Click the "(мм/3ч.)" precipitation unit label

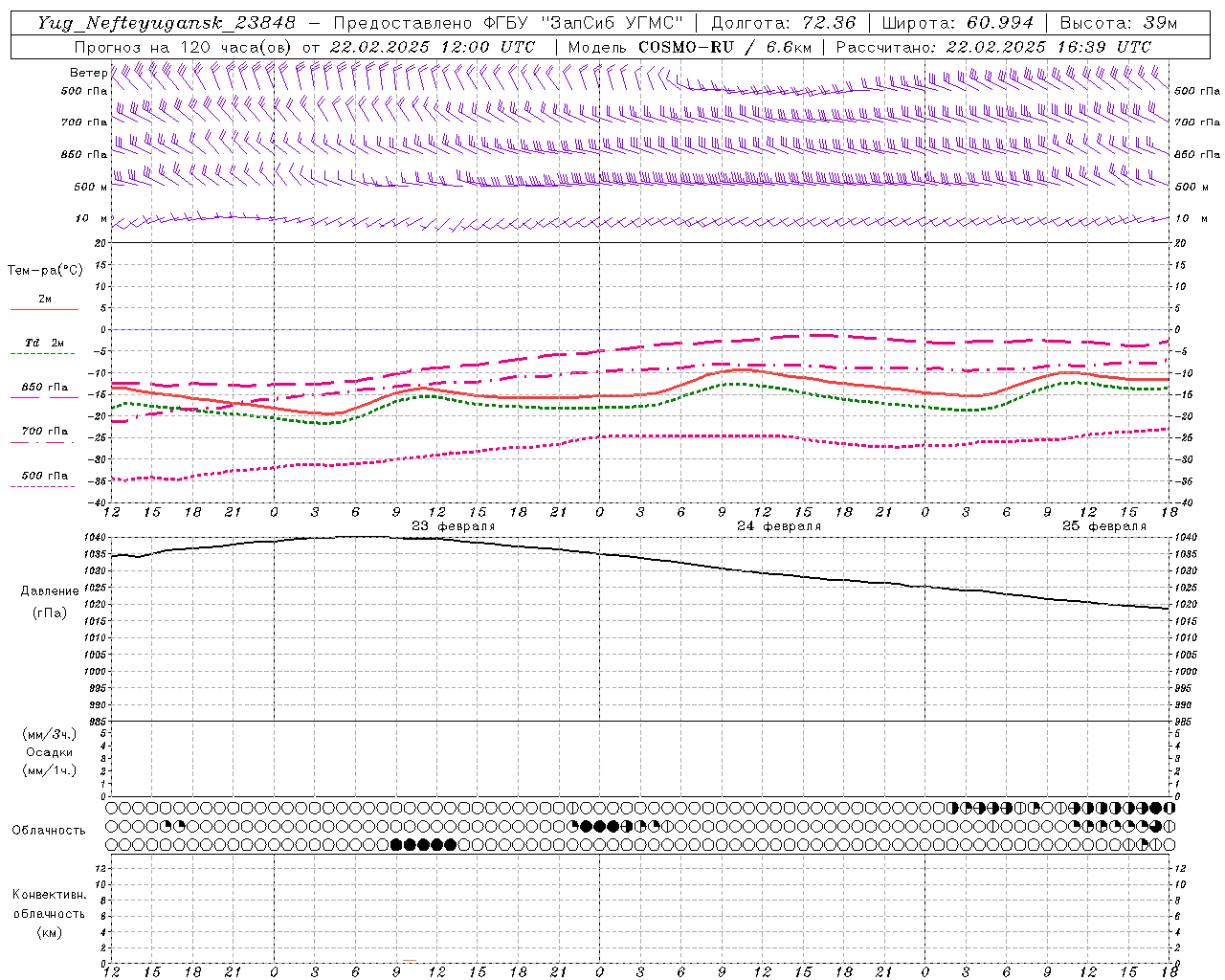[50, 734]
